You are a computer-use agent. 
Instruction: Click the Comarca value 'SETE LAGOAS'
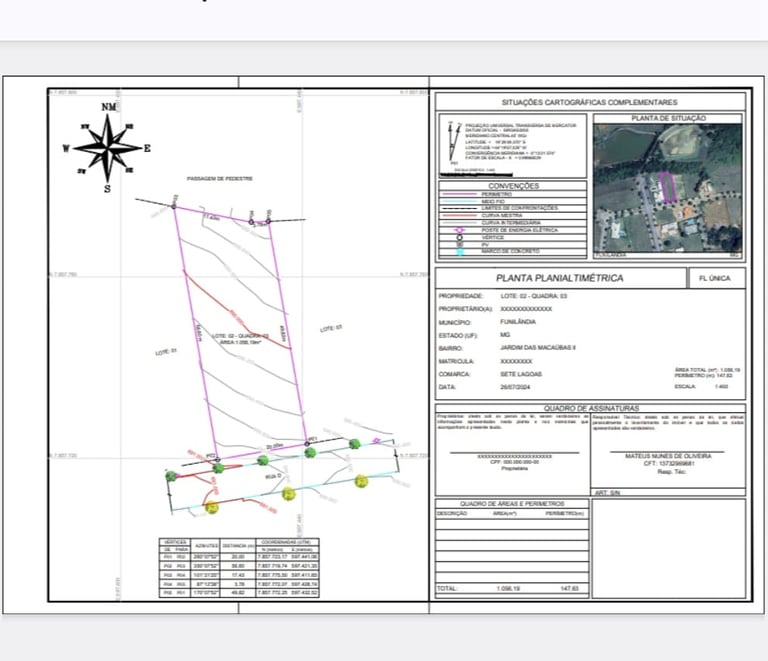pyautogui.click(x=521, y=374)
